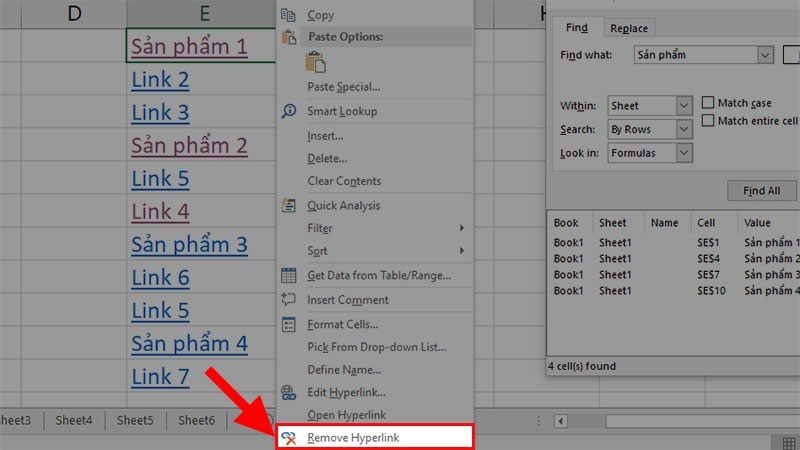Click the Smart Lookup magnifier icon
This screenshot has height=450, width=800.
(x=288, y=111)
